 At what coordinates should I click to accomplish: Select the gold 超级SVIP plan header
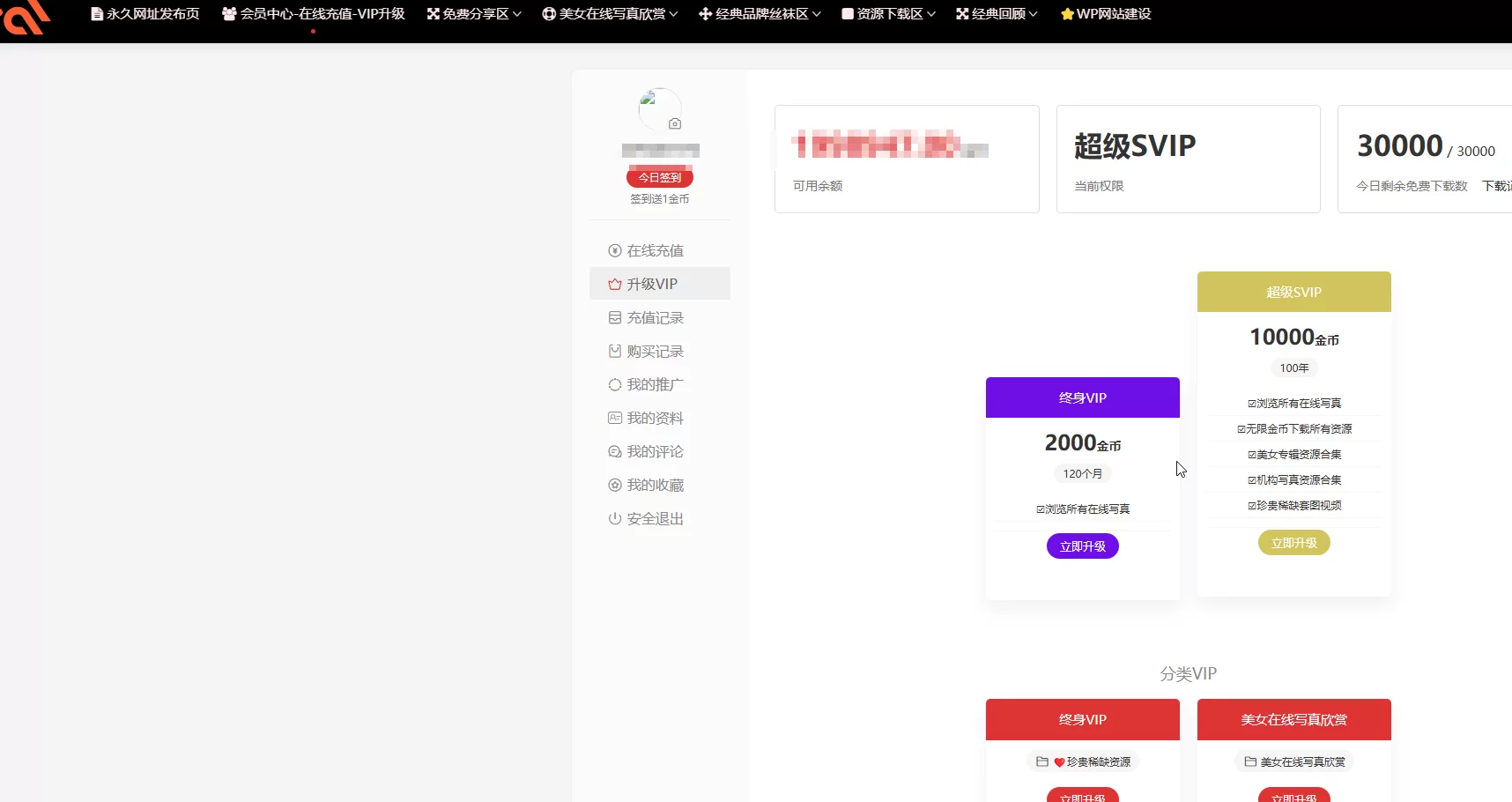[1294, 292]
